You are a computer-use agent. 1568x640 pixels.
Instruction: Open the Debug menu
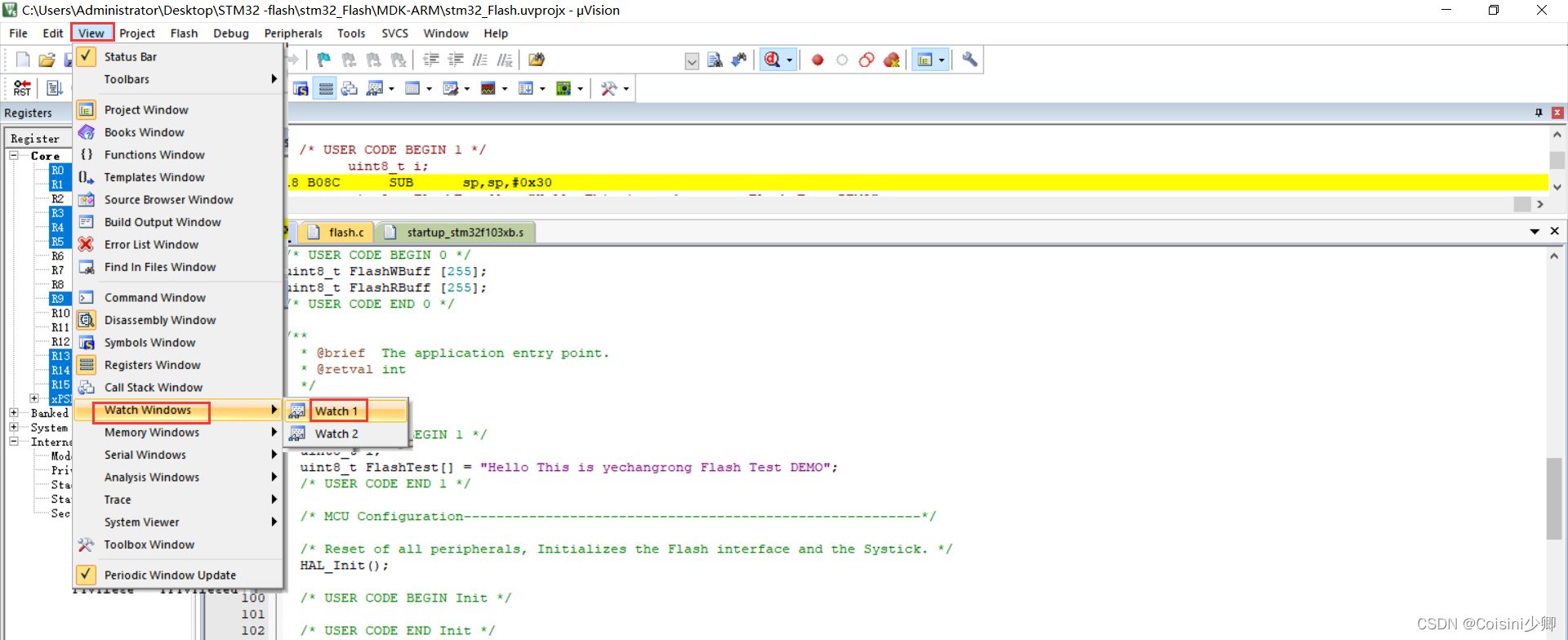tap(231, 33)
